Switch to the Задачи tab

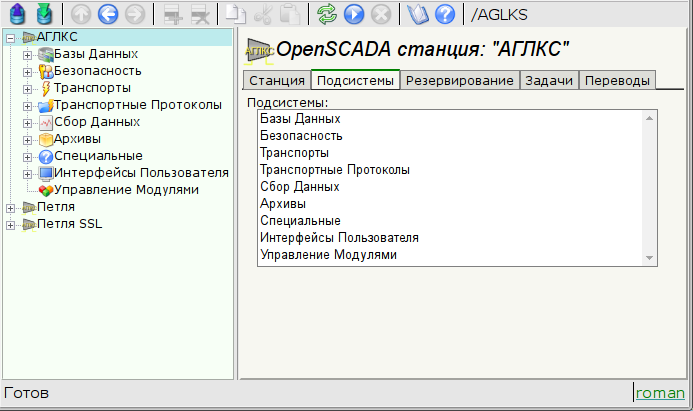[x=548, y=81]
